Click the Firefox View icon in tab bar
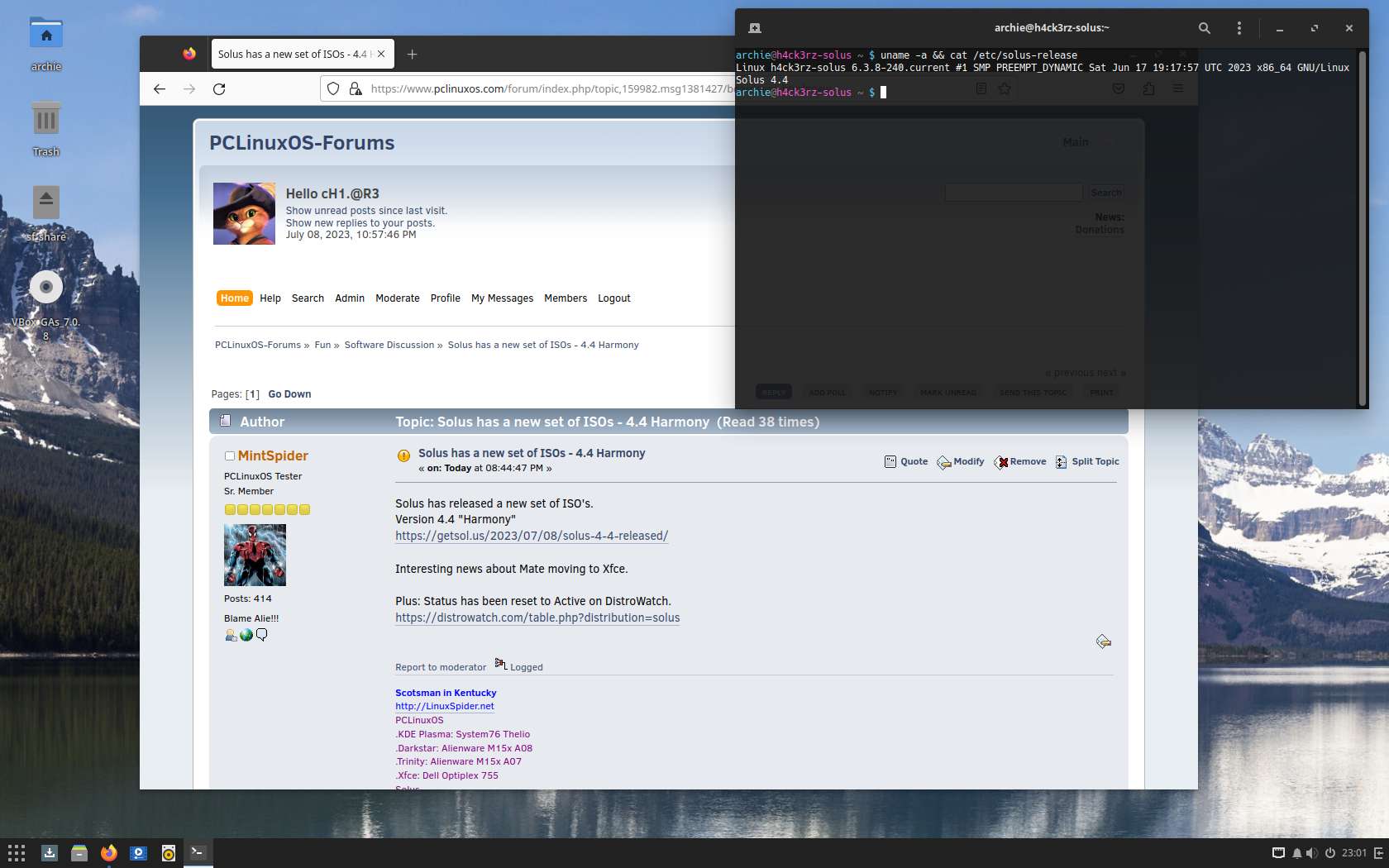This screenshot has height=868, width=1389. coord(189,54)
